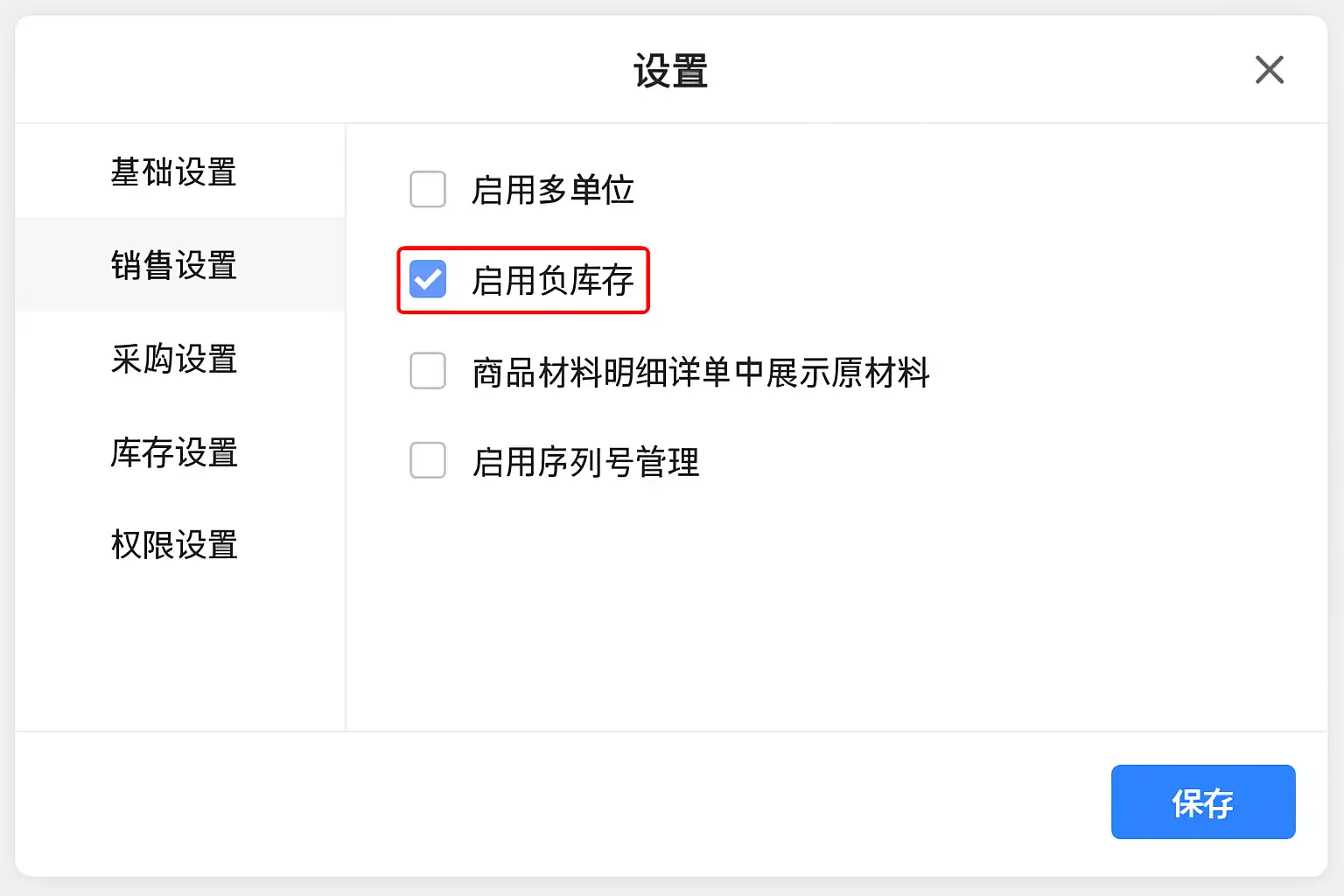Tick the 启用多单位 checkbox
The width and height of the screenshot is (1344, 896).
pos(428,189)
